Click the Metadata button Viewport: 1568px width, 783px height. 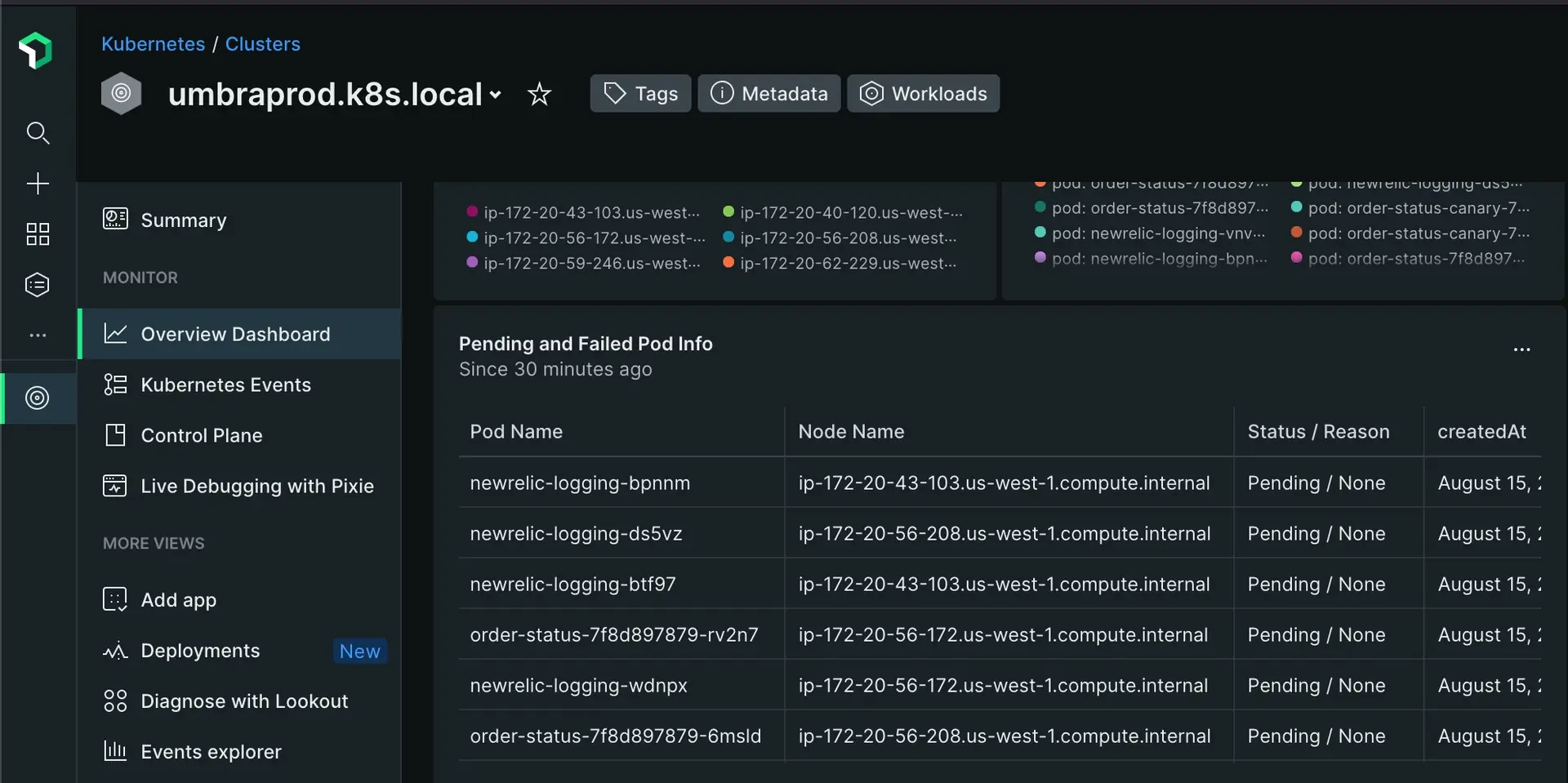(768, 94)
